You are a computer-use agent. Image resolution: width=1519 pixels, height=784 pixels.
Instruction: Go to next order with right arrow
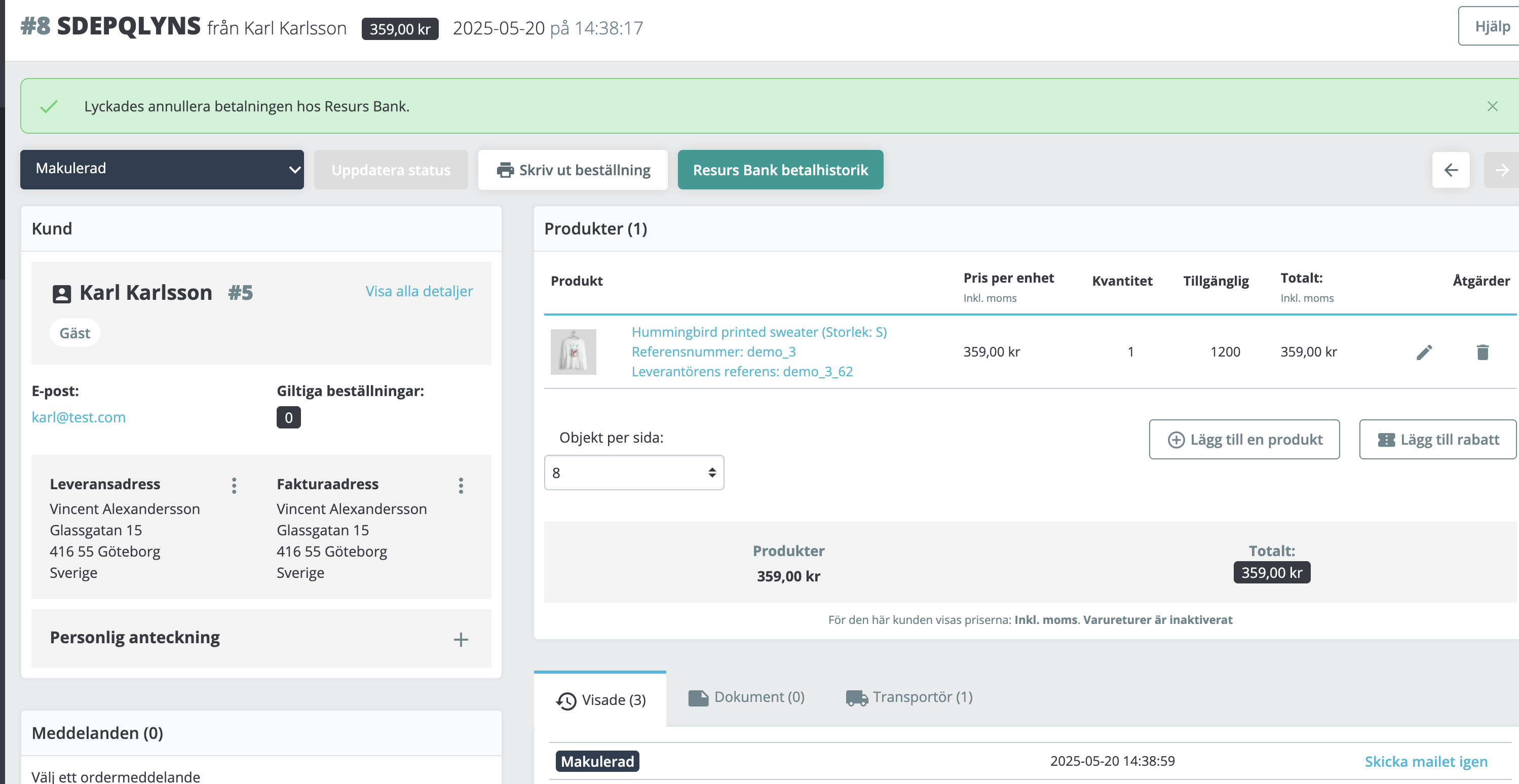pyautogui.click(x=1501, y=170)
